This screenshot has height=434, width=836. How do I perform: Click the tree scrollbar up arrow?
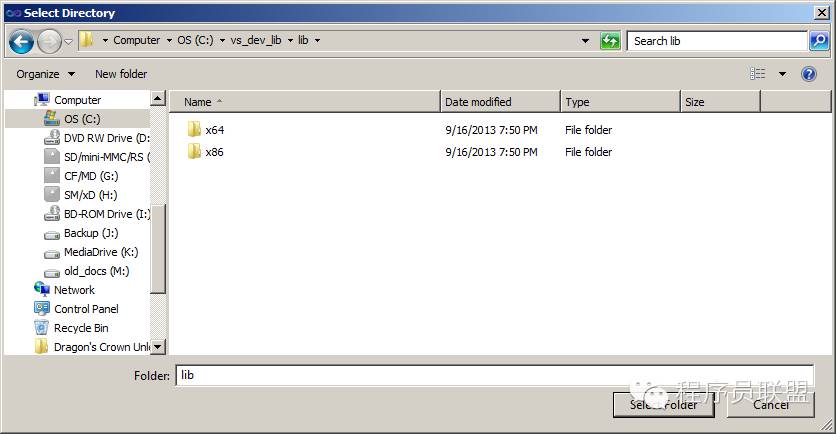click(x=158, y=99)
